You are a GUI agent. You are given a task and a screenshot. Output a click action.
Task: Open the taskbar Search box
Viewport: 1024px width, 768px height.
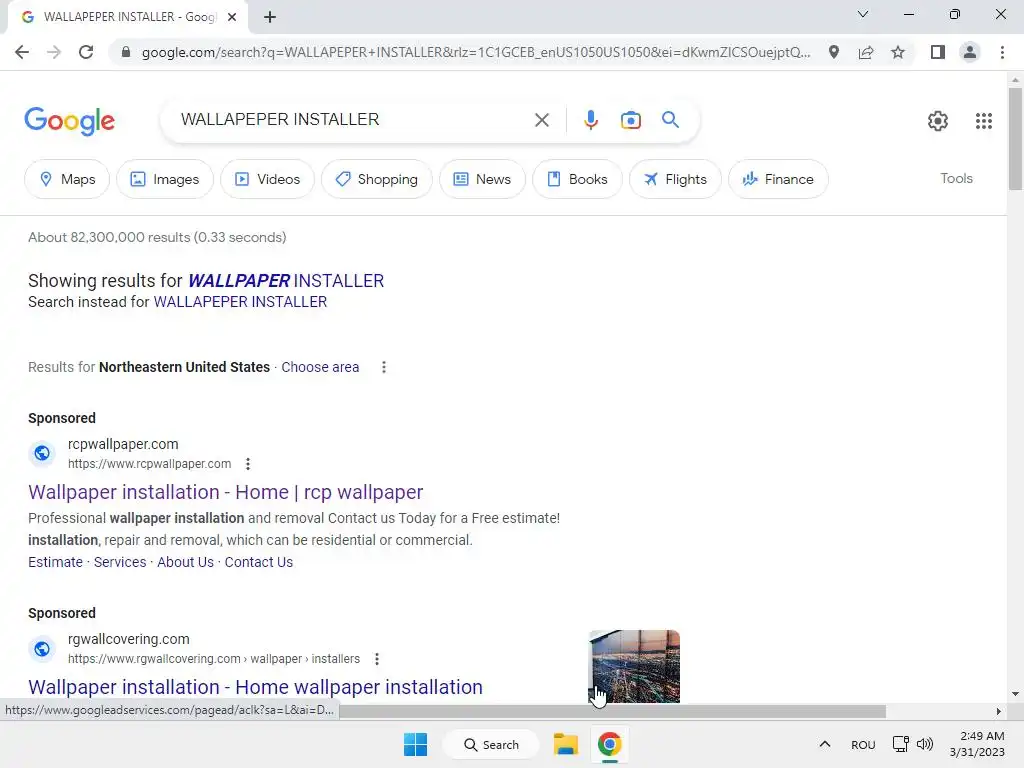(x=491, y=744)
